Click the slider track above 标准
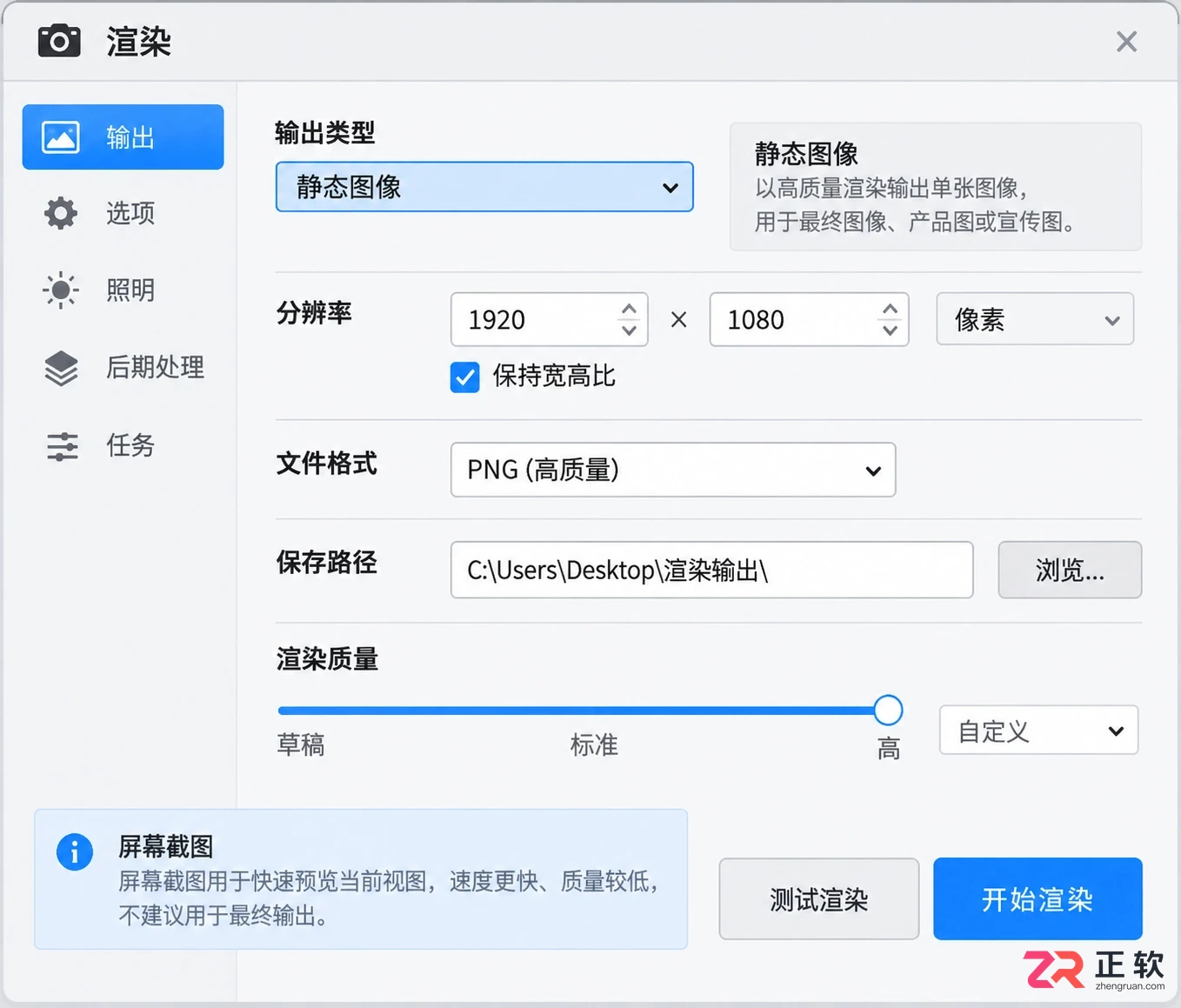 click(594, 711)
